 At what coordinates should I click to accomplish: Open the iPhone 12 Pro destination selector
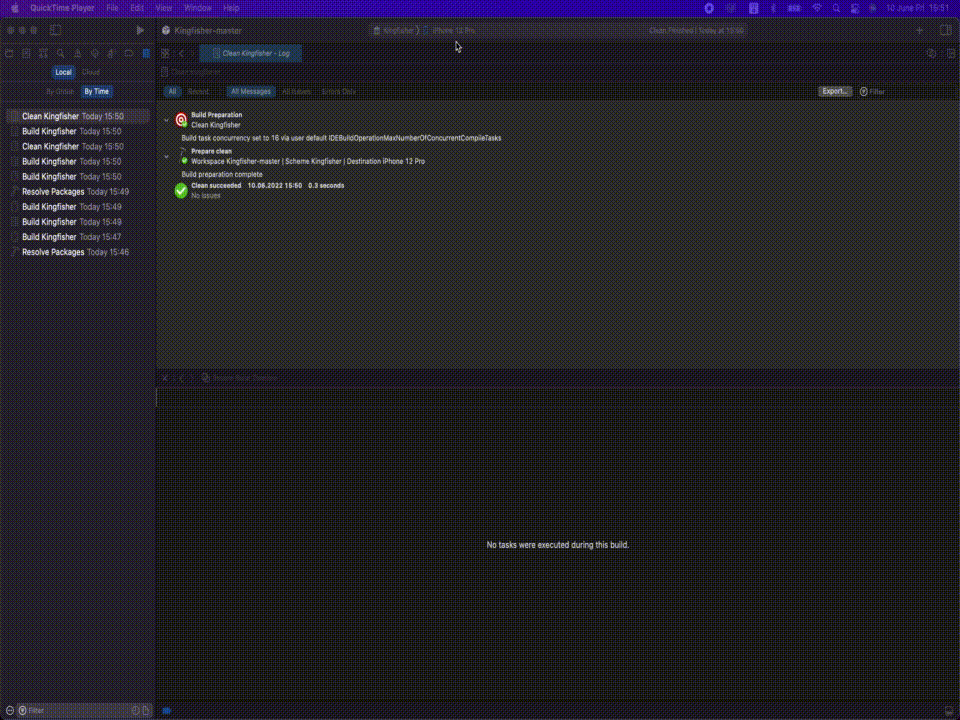click(449, 30)
